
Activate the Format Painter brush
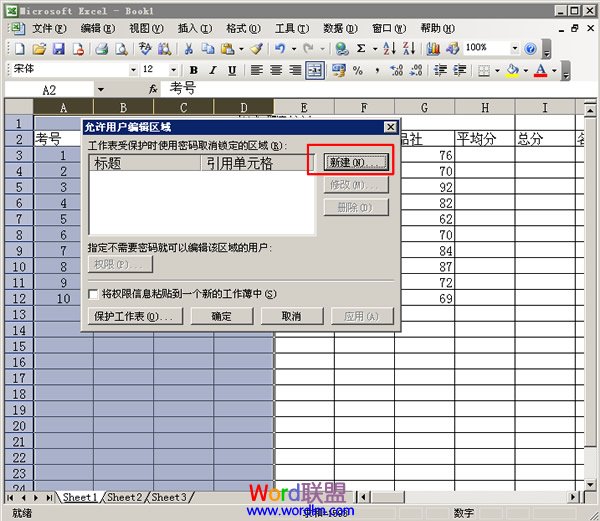tap(257, 49)
